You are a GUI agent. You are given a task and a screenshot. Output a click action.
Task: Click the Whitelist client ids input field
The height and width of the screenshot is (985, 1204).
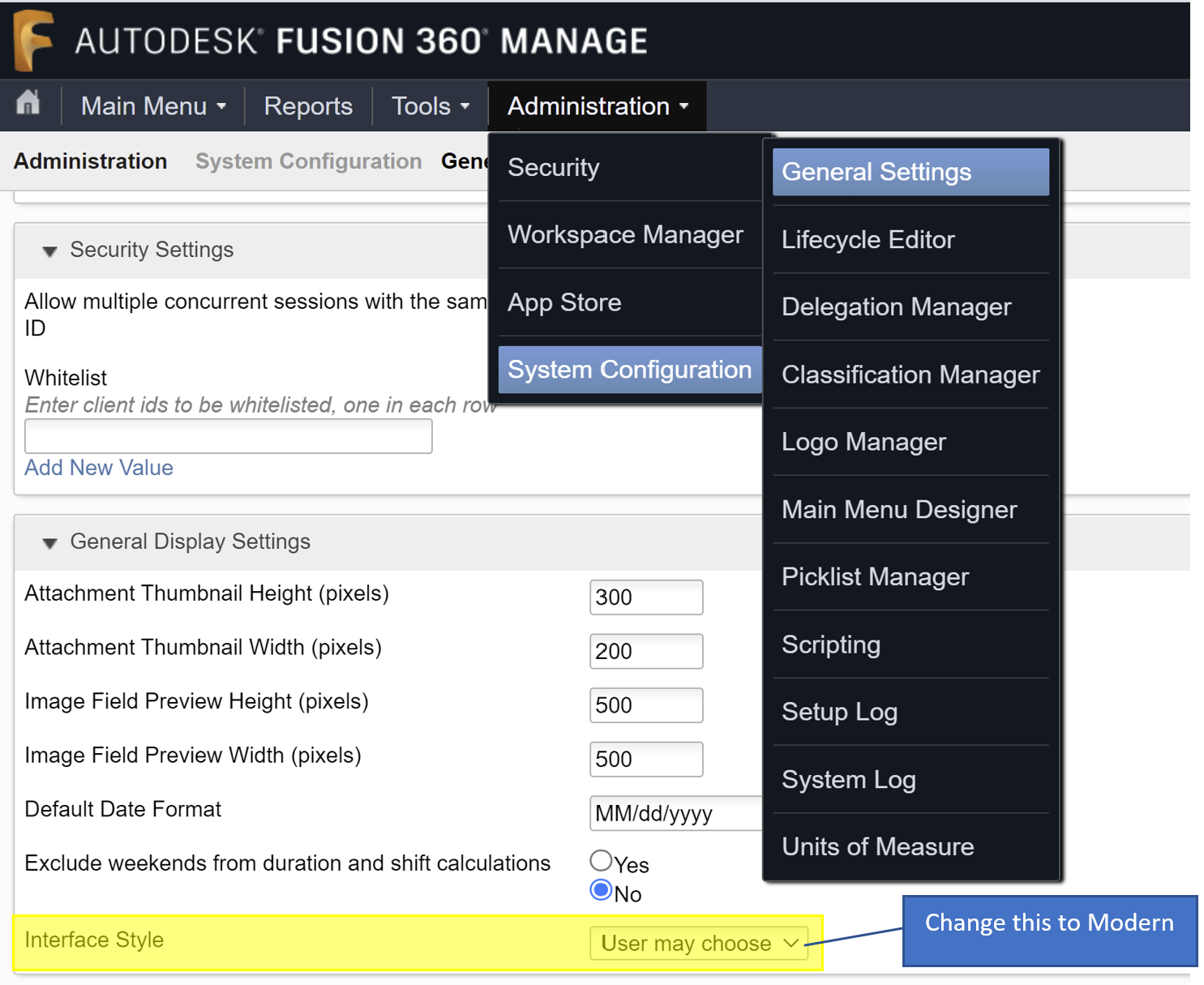click(228, 436)
